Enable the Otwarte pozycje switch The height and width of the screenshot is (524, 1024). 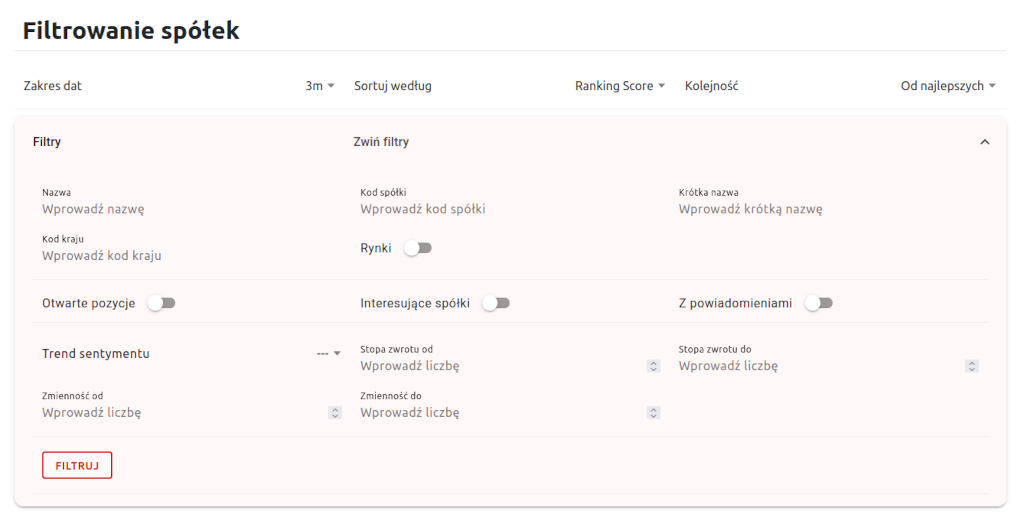tap(161, 303)
